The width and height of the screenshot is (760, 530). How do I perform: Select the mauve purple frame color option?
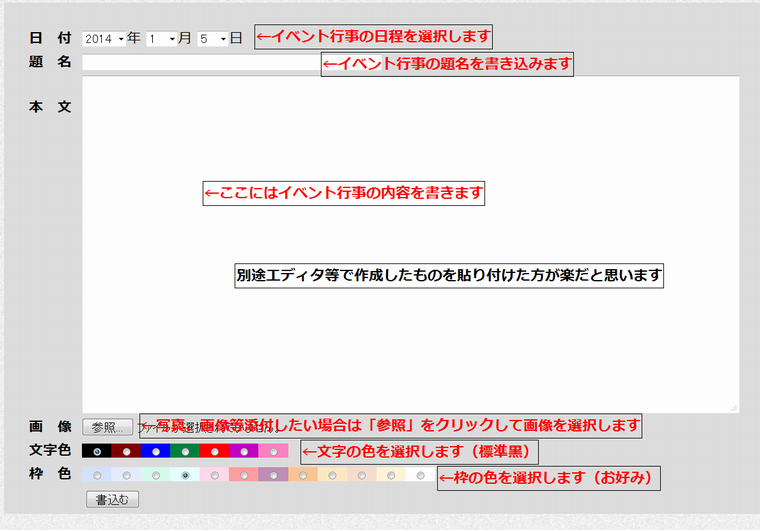(274, 476)
